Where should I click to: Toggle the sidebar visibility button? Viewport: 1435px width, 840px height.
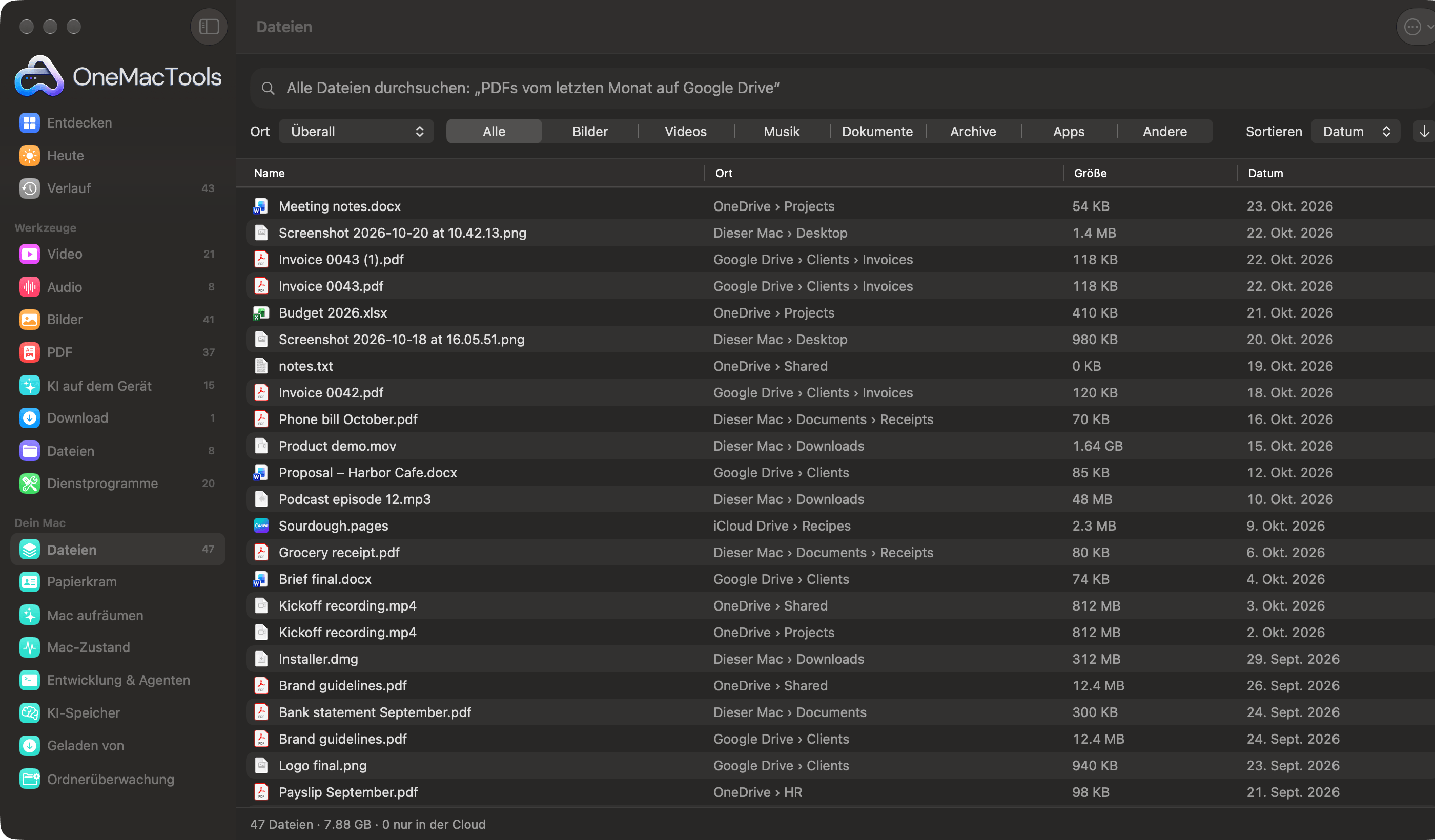coord(209,27)
